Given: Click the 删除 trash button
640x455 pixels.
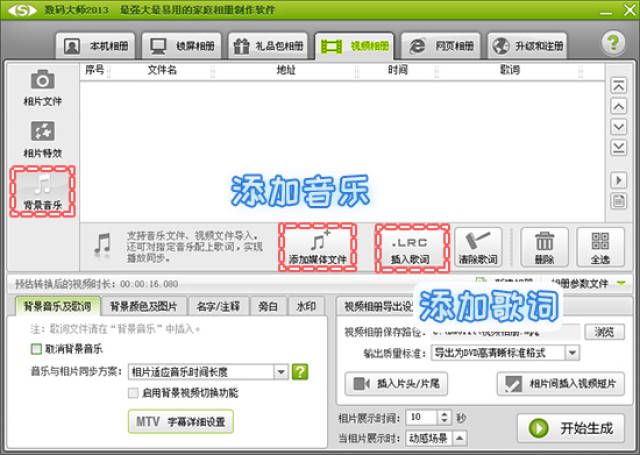Looking at the screenshot, I should click(544, 247).
